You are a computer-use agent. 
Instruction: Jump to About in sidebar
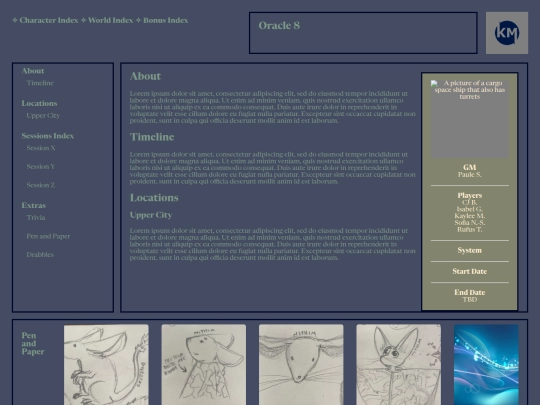[x=33, y=71]
